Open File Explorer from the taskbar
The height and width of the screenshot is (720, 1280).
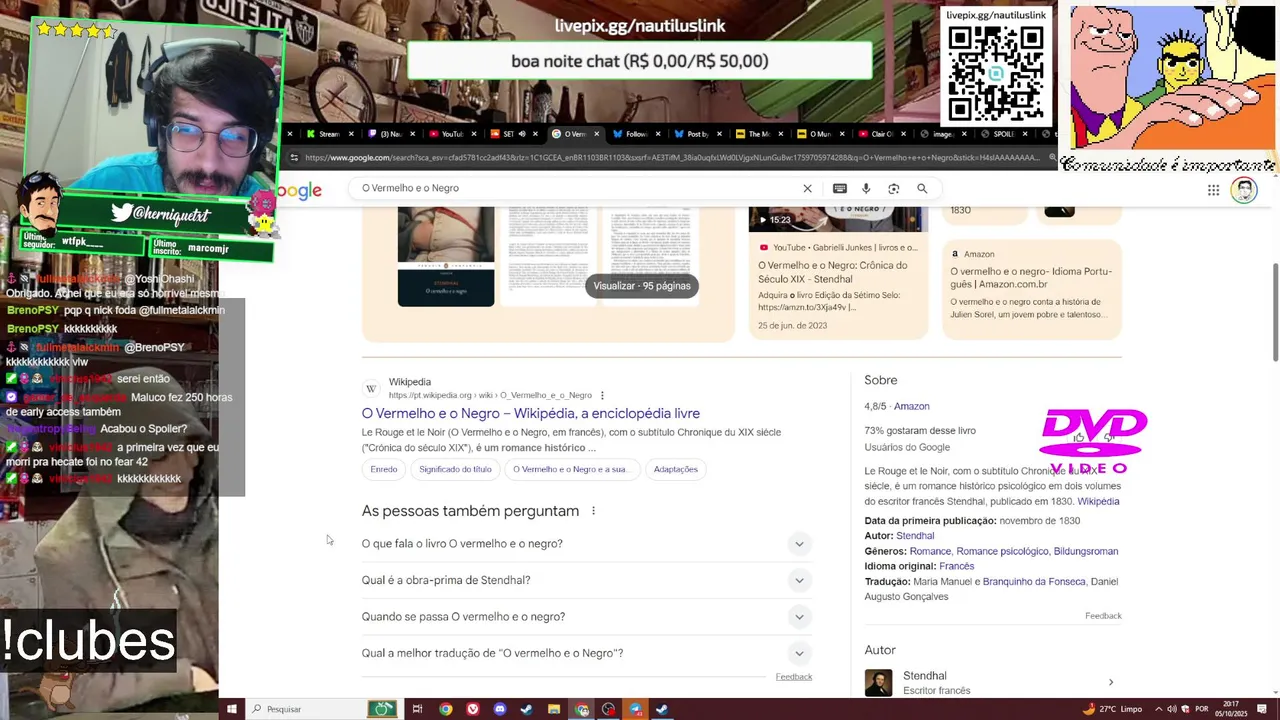point(554,709)
